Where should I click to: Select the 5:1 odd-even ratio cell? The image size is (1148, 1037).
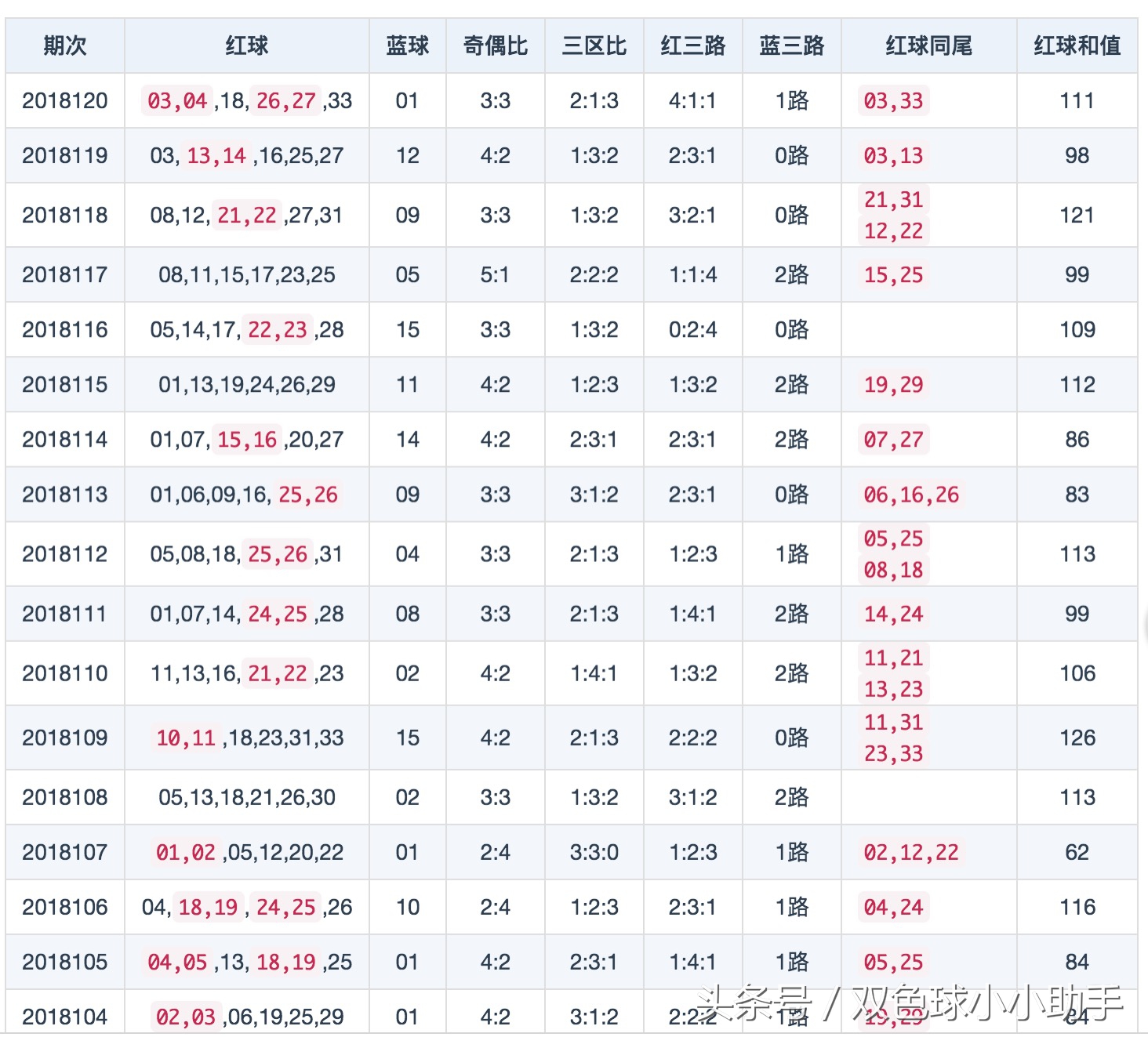(x=495, y=275)
